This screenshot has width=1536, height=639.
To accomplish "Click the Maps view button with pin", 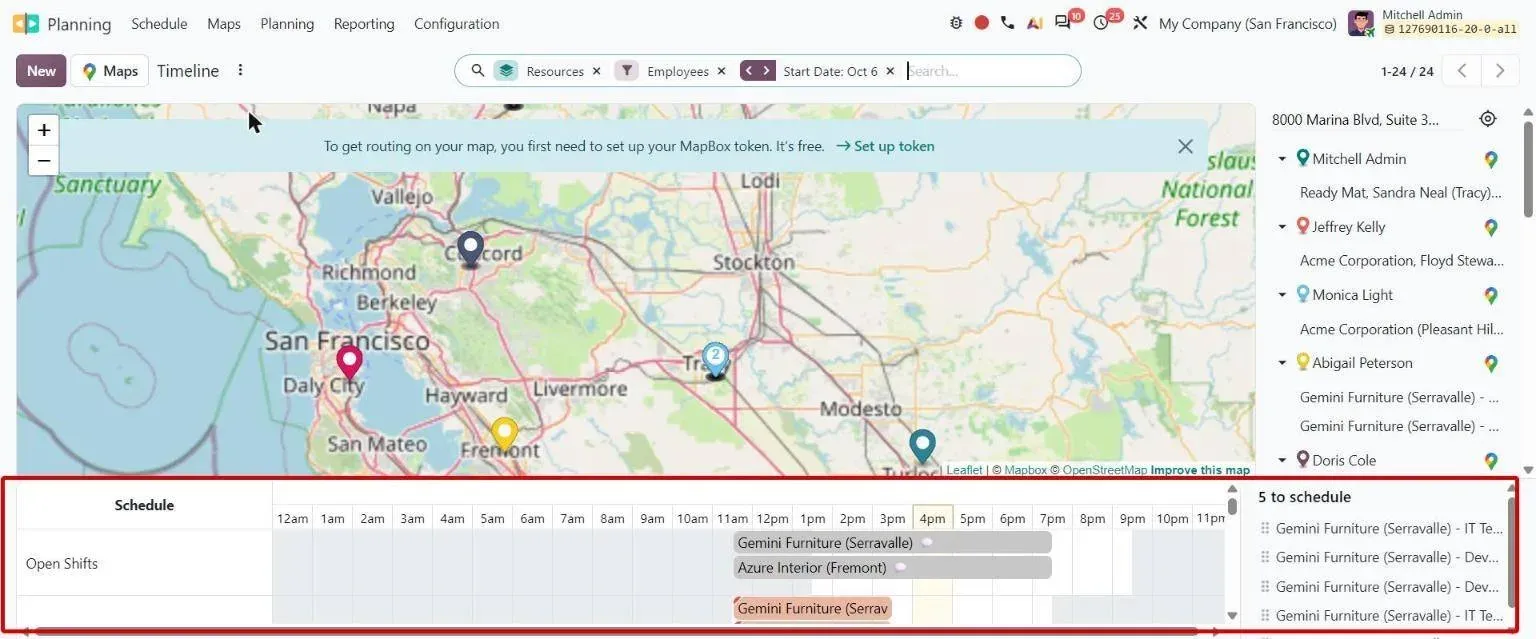I will [x=110, y=70].
